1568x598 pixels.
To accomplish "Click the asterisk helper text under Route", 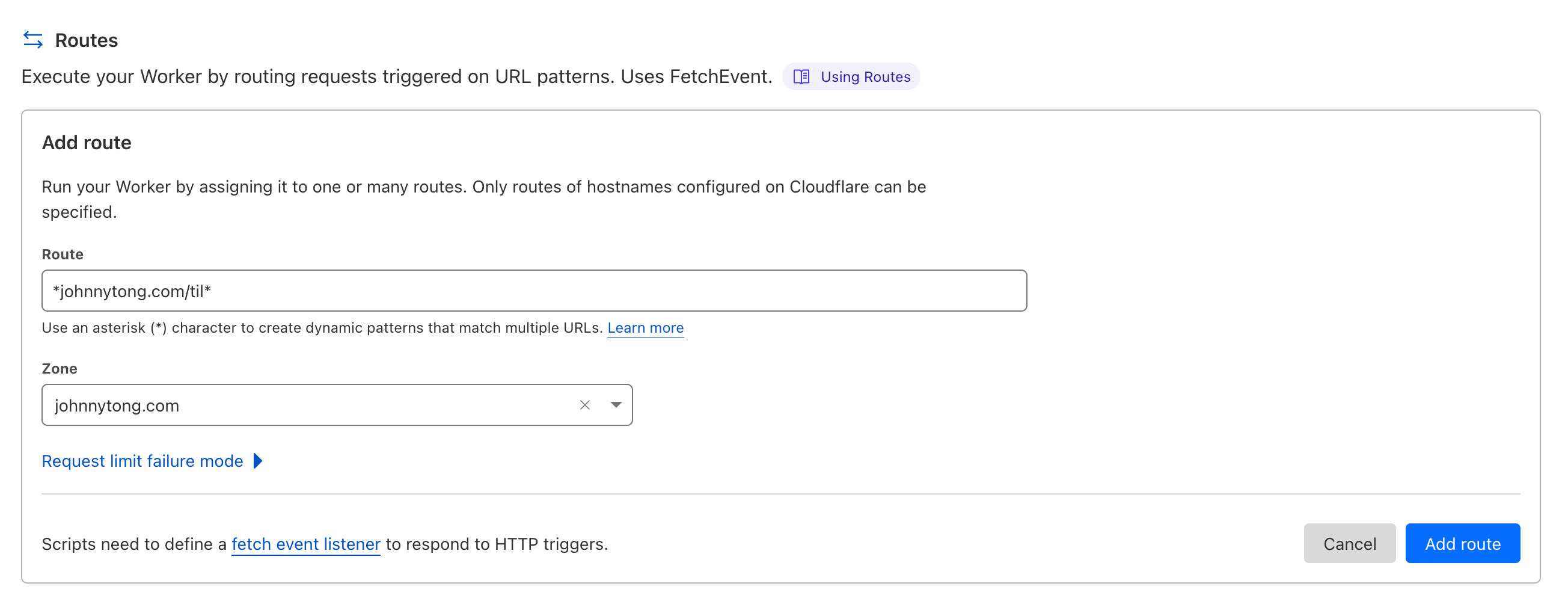I will click(322, 328).
